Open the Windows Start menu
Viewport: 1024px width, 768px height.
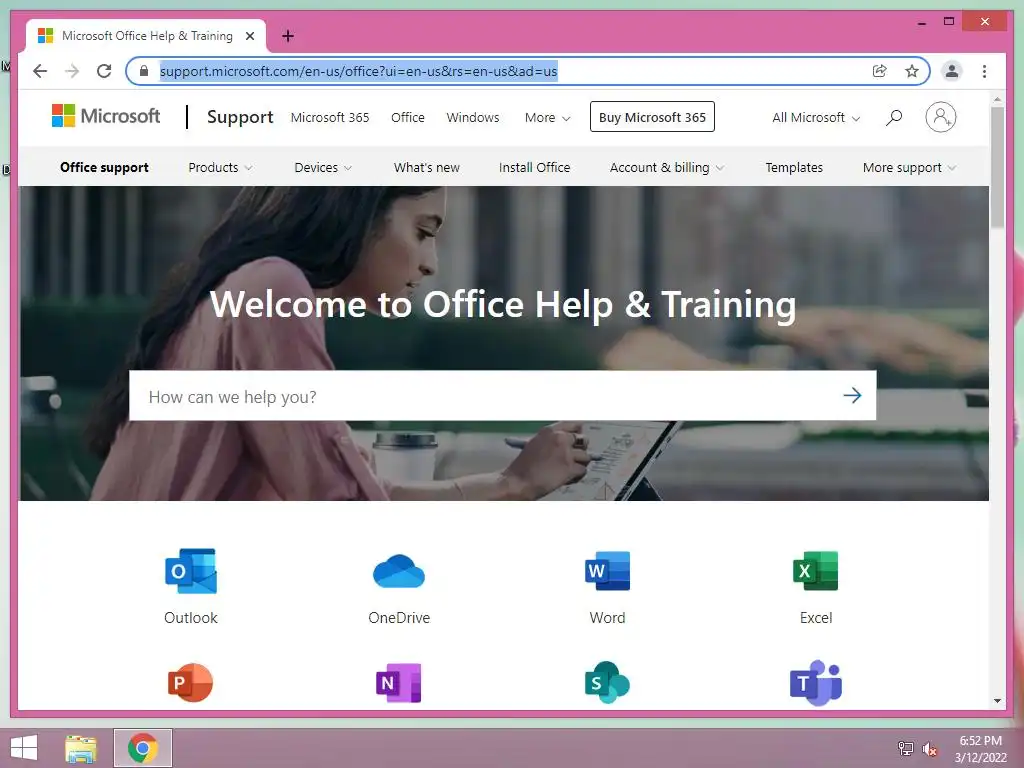click(x=24, y=748)
